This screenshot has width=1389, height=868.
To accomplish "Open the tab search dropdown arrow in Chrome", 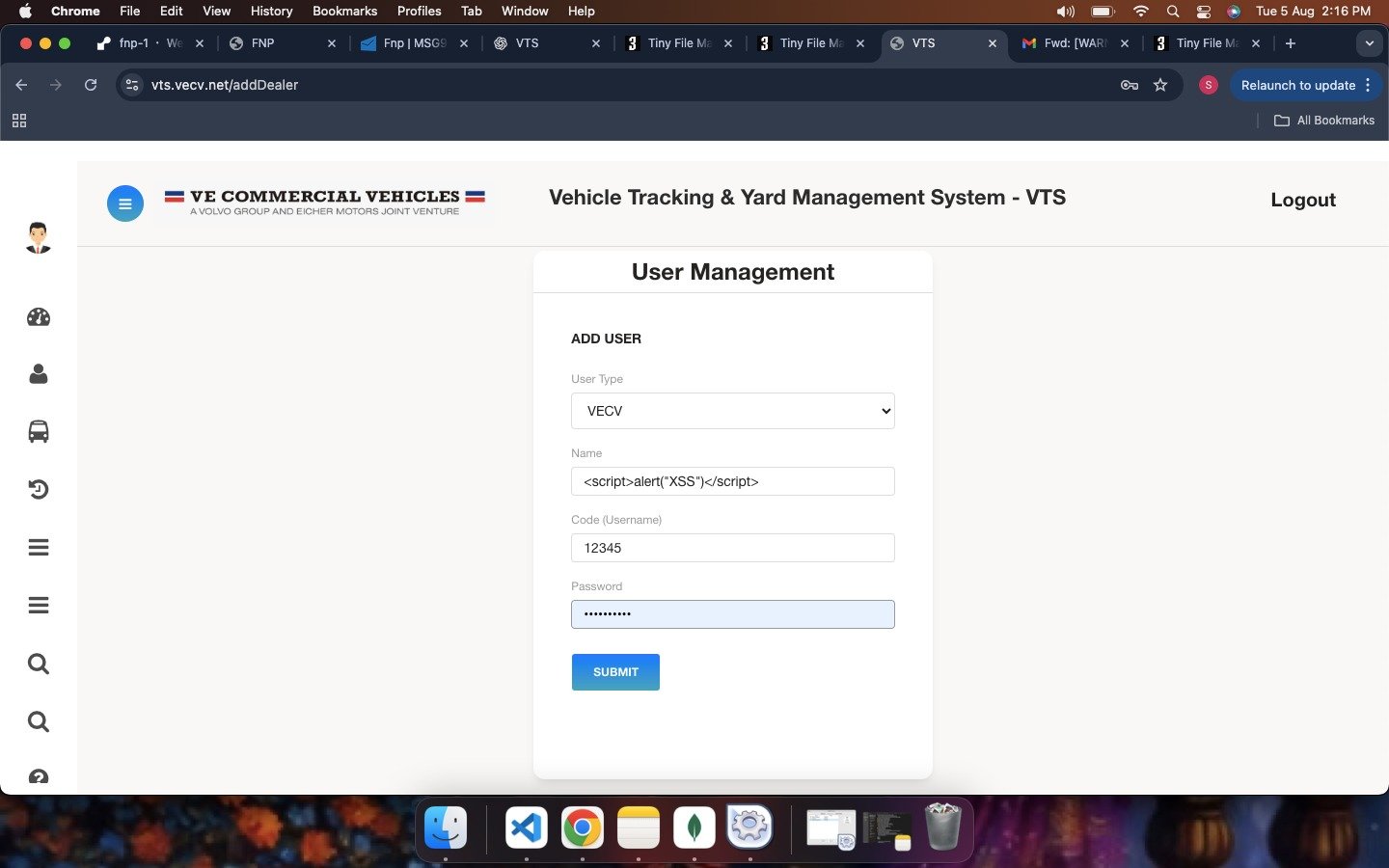I will click(x=1369, y=43).
